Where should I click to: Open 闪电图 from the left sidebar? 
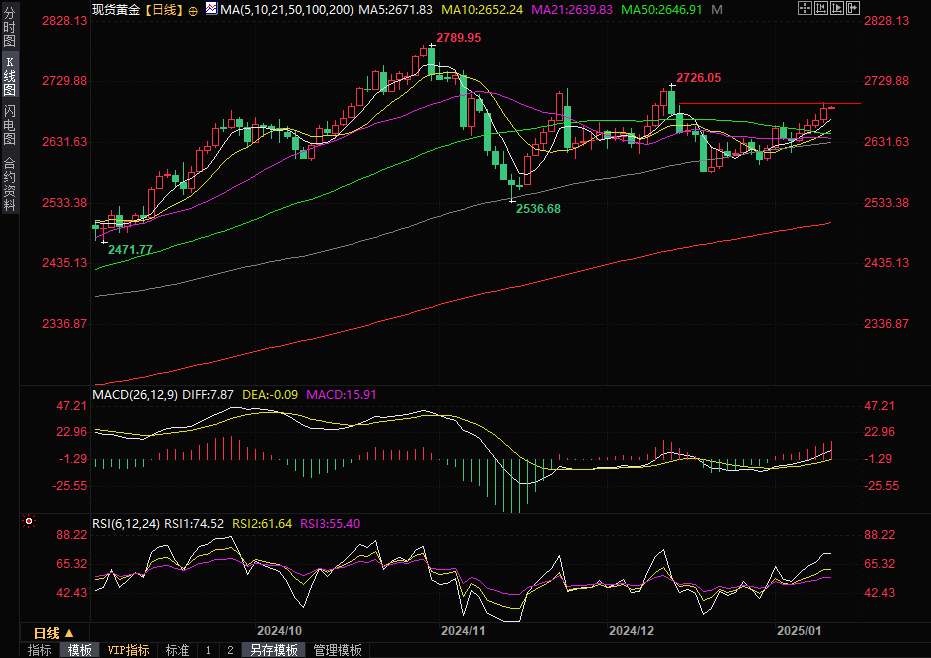pyautogui.click(x=9, y=124)
